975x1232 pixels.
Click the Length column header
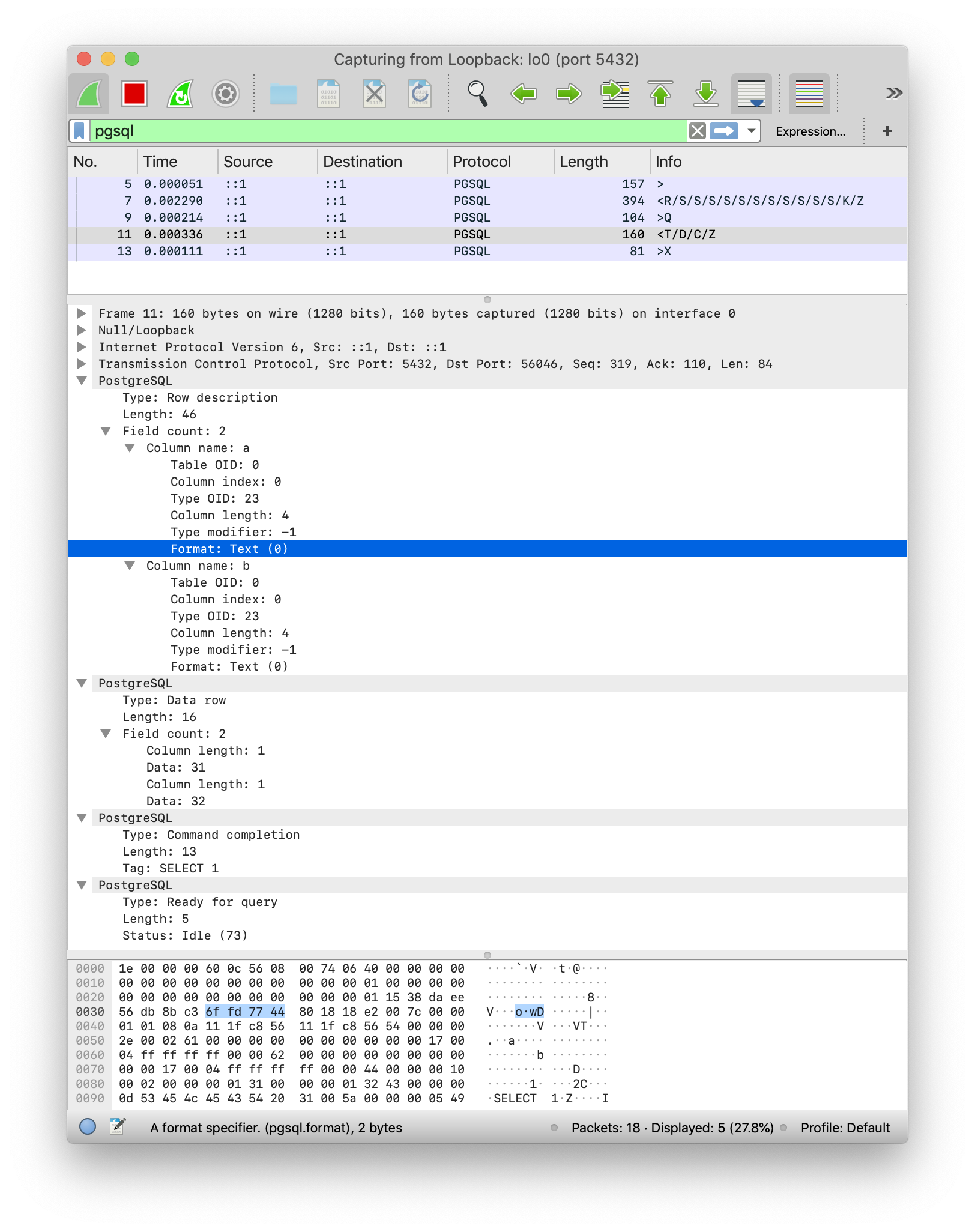(x=584, y=162)
